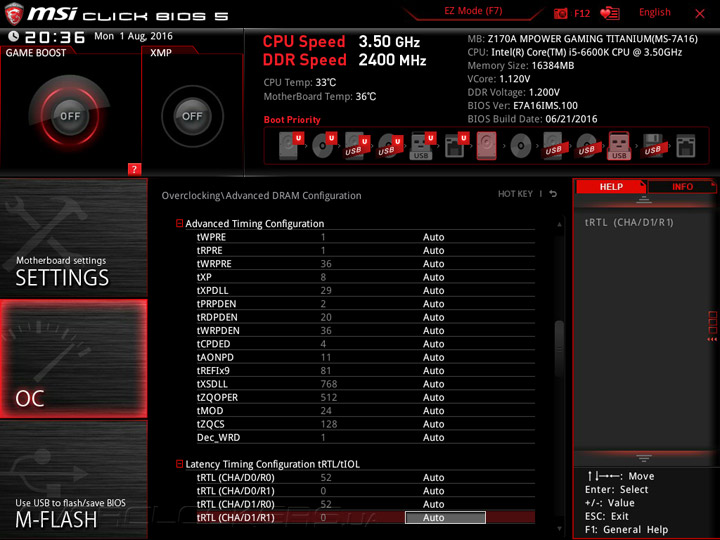Switch to the INFO tab
Screen dimensions: 720x540
pyautogui.click(x=682, y=186)
